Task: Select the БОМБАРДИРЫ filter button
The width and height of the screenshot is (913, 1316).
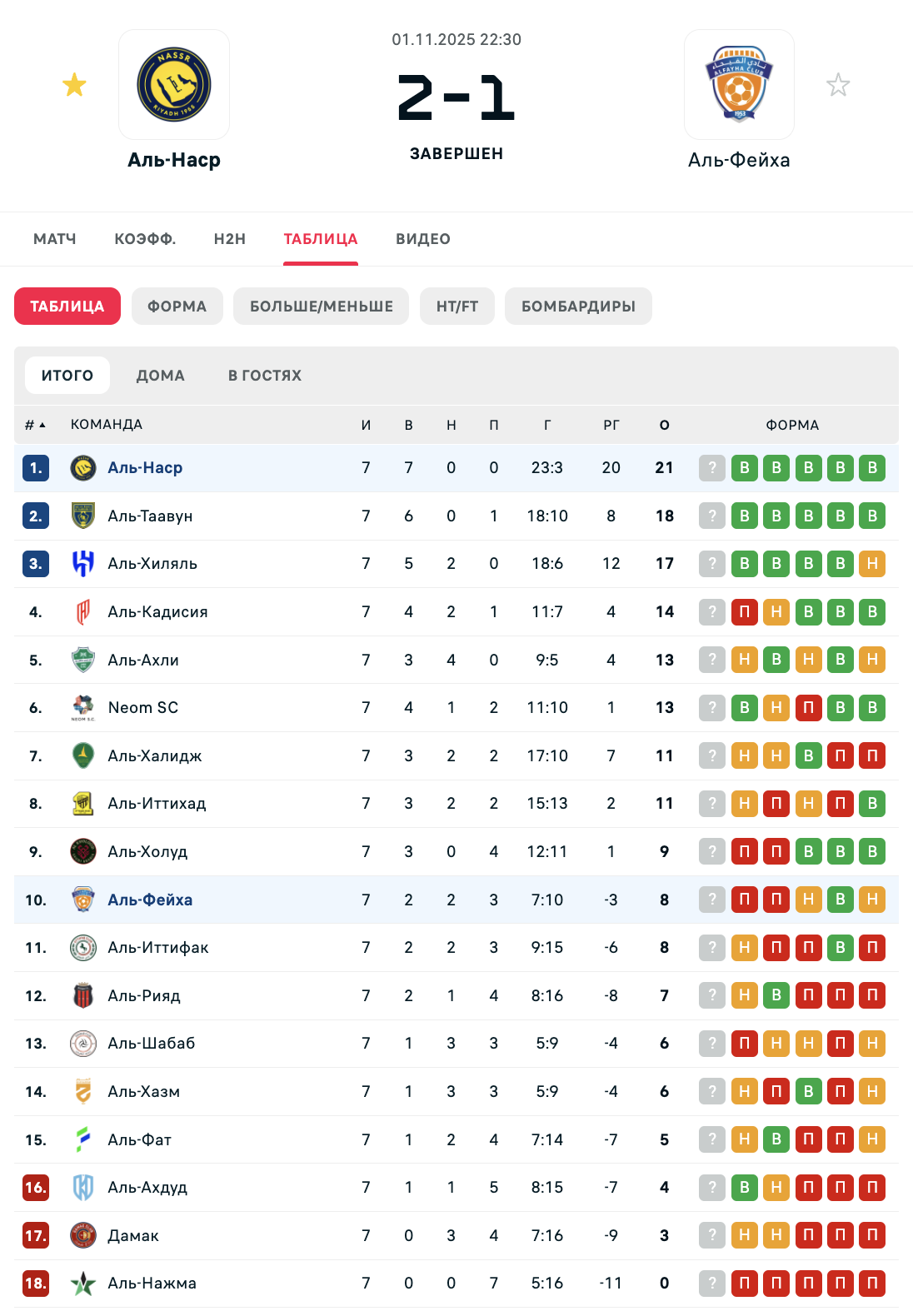Action: (x=578, y=307)
